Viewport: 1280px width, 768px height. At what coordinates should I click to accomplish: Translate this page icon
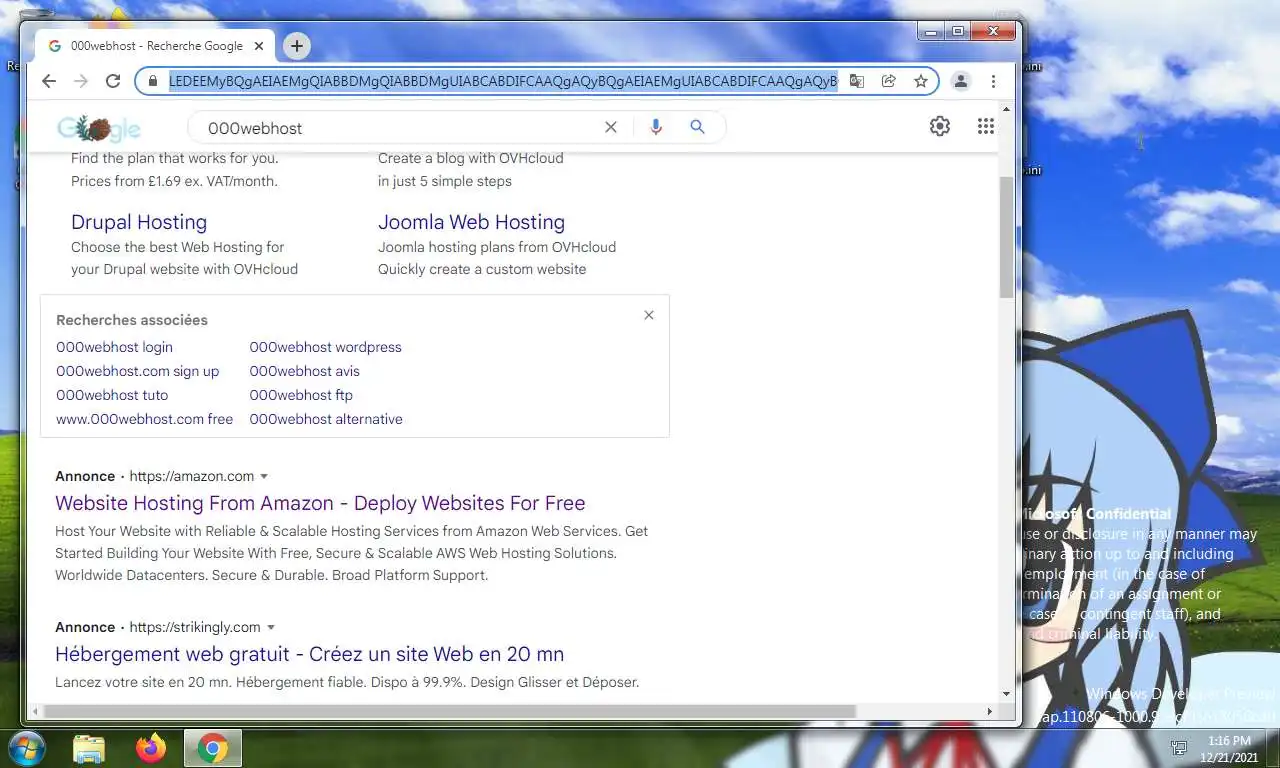tap(857, 81)
